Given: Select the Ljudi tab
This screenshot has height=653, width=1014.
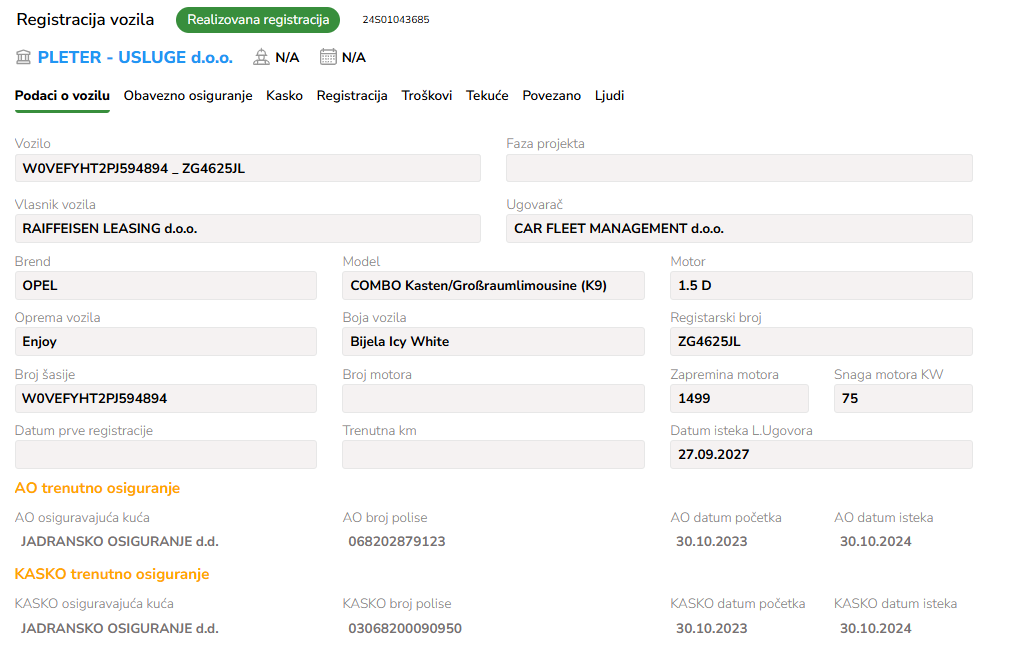Looking at the screenshot, I should coord(609,96).
